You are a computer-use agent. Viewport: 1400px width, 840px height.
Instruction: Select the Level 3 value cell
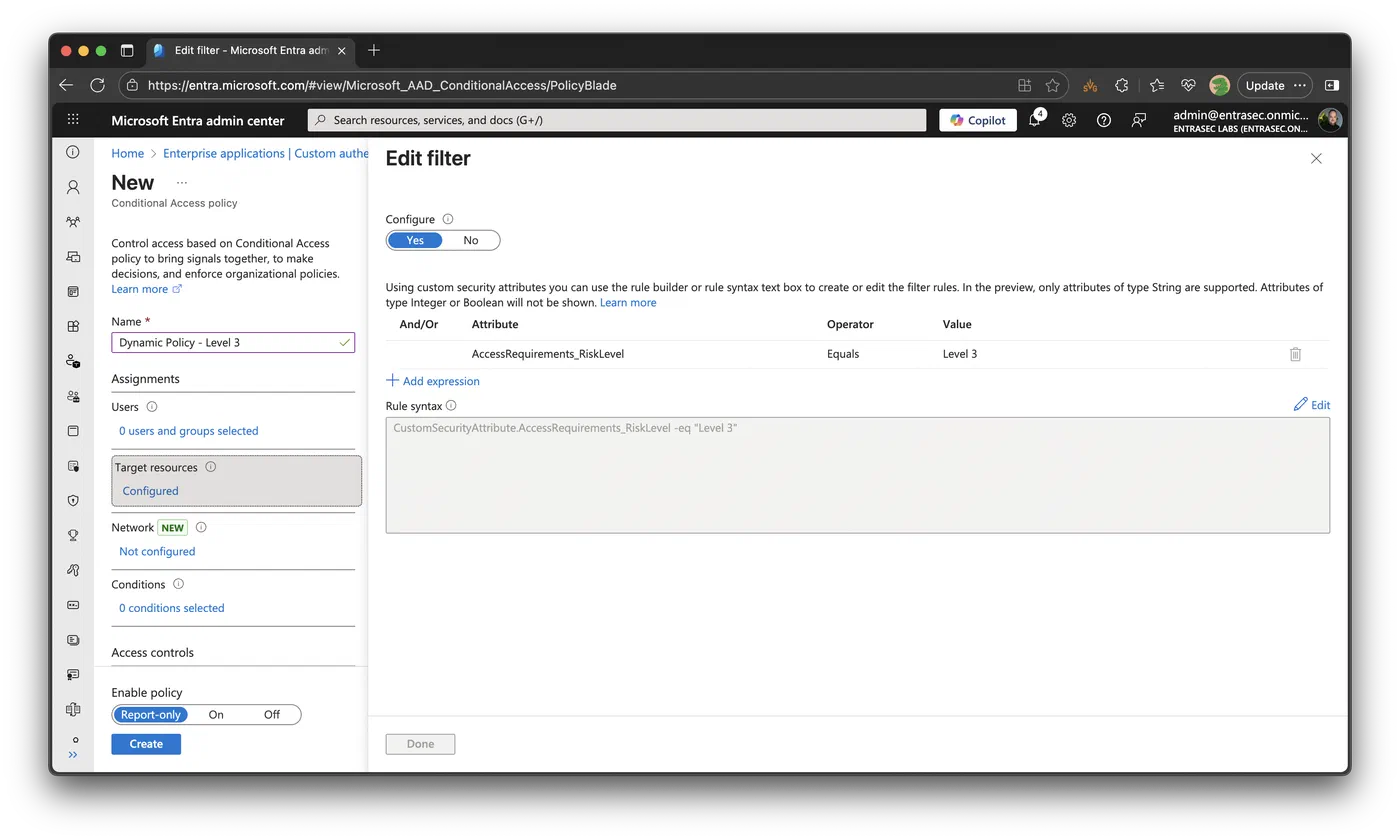[x=960, y=354]
